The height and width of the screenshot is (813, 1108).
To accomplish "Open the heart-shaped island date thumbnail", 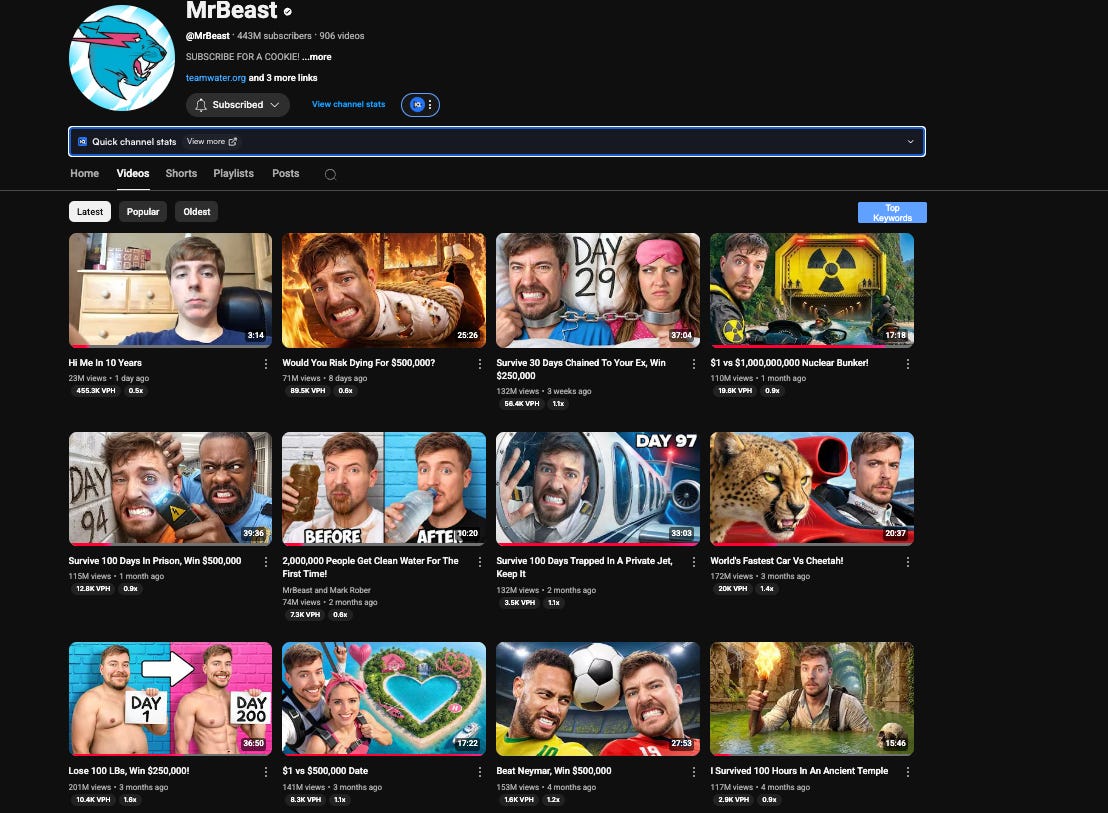I will [384, 699].
